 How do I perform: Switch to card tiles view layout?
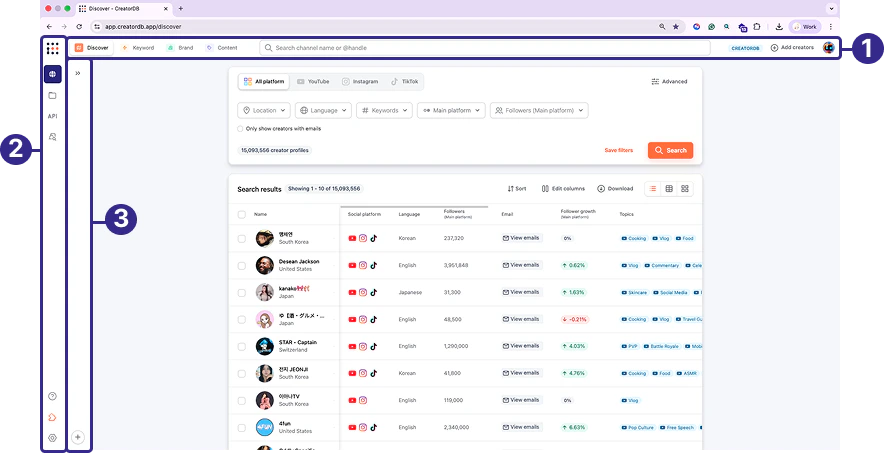coord(685,189)
